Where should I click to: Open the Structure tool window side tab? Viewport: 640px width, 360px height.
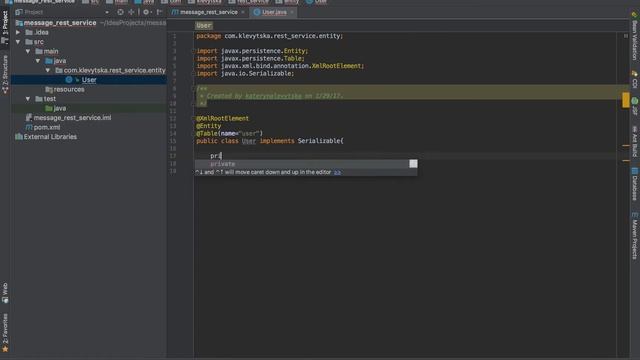[x=5, y=74]
